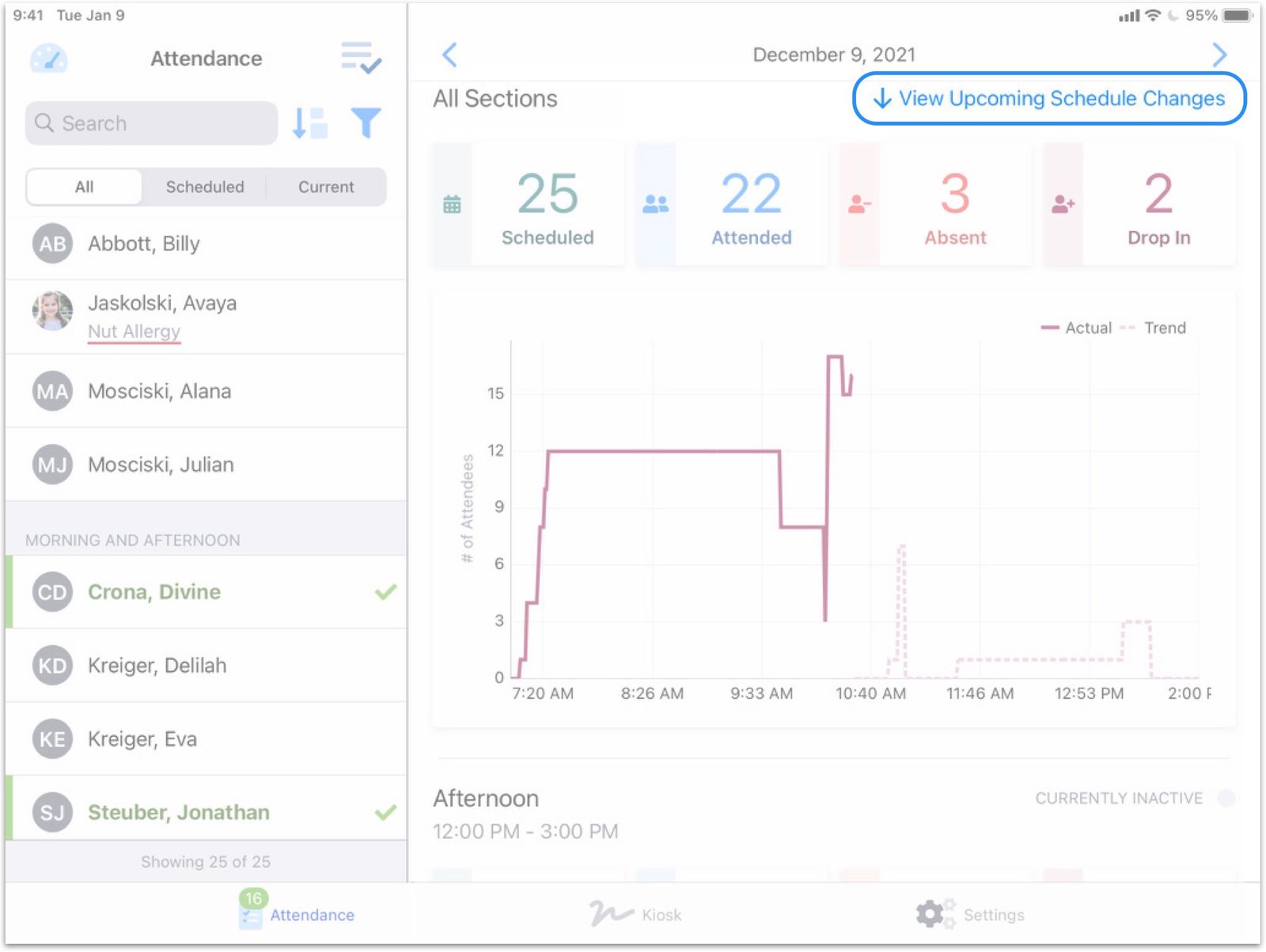Toggle attendance checkmark for Crona, Divine
The image size is (1266, 952).
384,591
